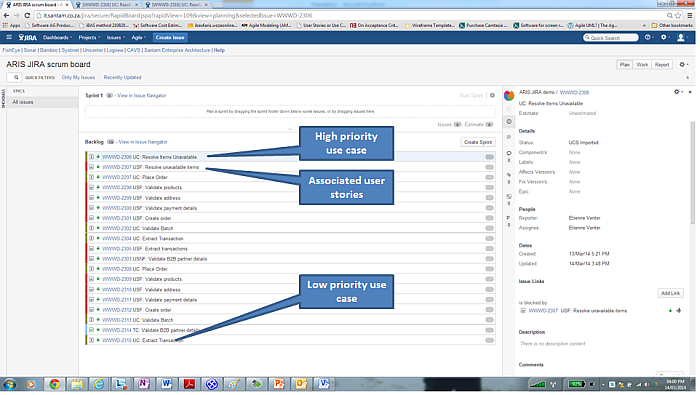This screenshot has width=700, height=395.
Task: Open the help question-mark icon menu
Action: pyautogui.click(x=648, y=37)
